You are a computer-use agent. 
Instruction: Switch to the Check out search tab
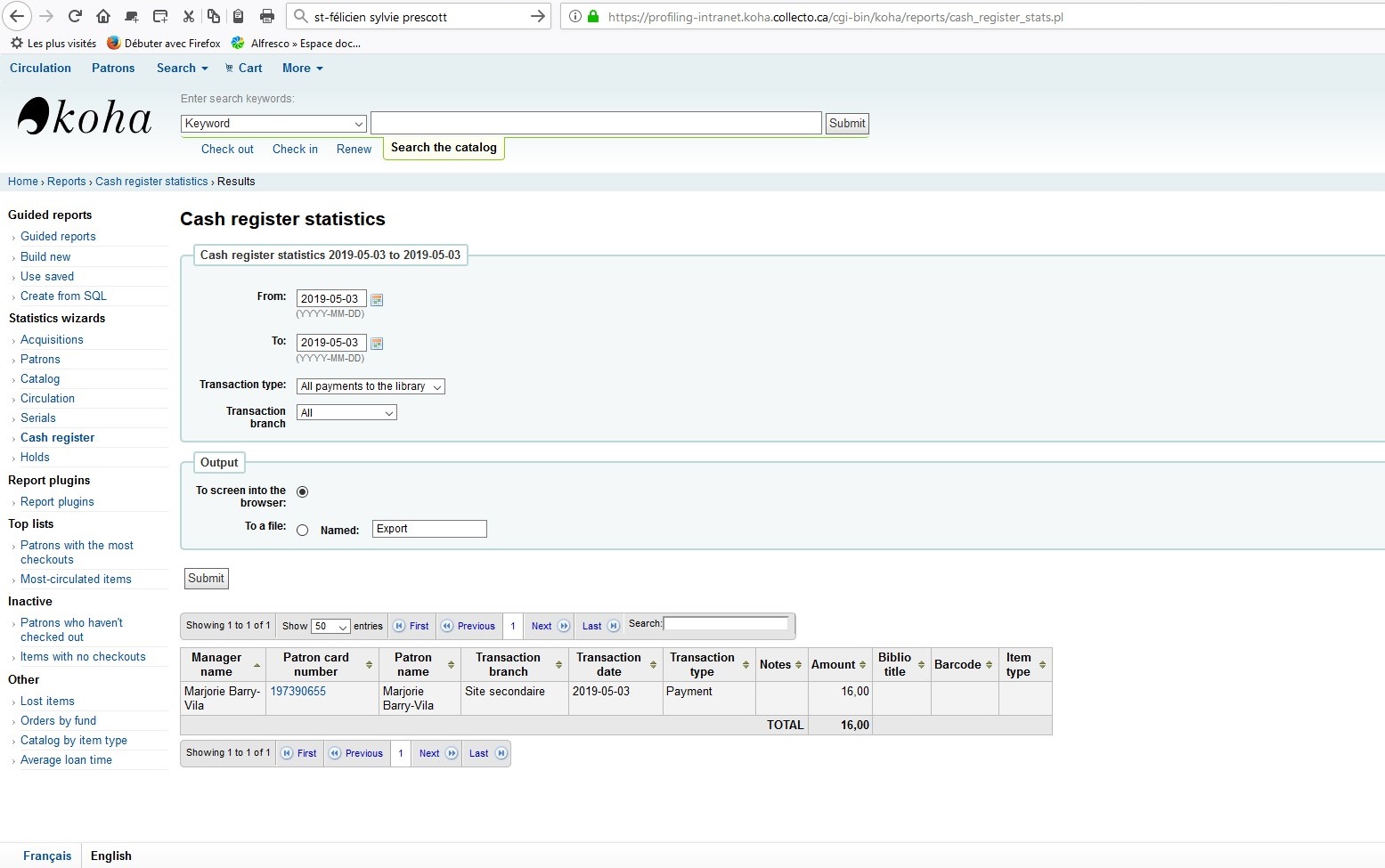click(x=227, y=150)
